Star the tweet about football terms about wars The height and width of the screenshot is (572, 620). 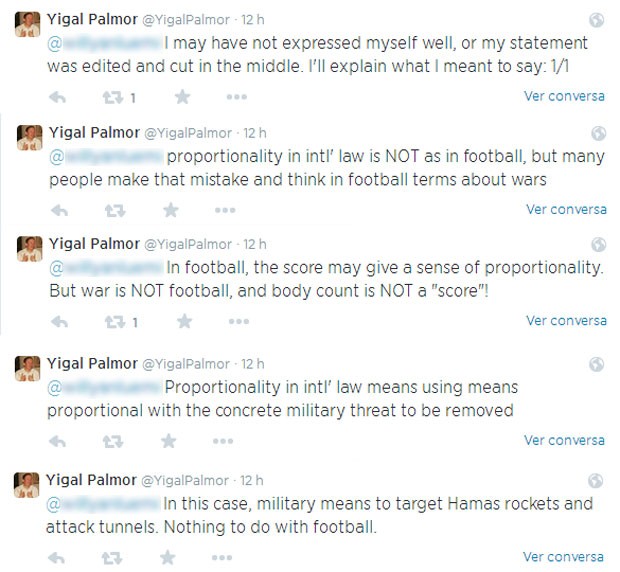(x=171, y=210)
